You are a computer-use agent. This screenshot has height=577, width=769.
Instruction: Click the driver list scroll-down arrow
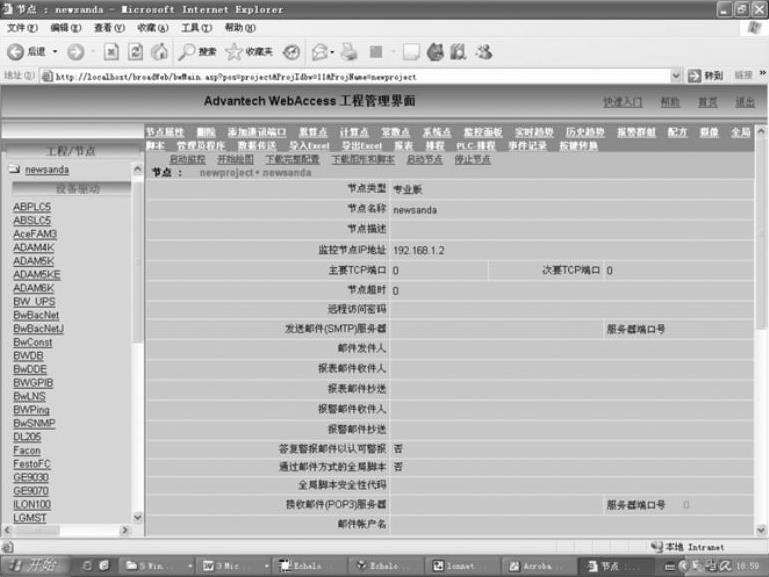[138, 517]
